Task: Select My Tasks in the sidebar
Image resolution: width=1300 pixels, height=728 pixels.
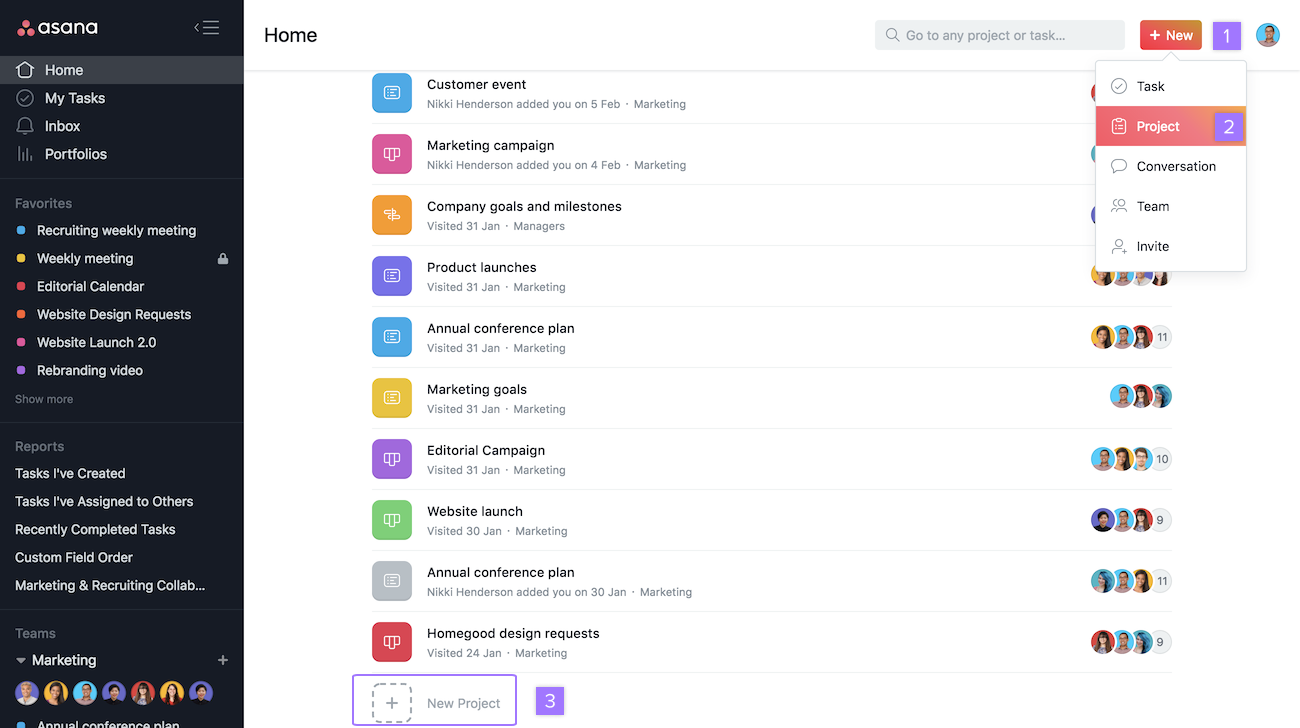Action: (75, 97)
